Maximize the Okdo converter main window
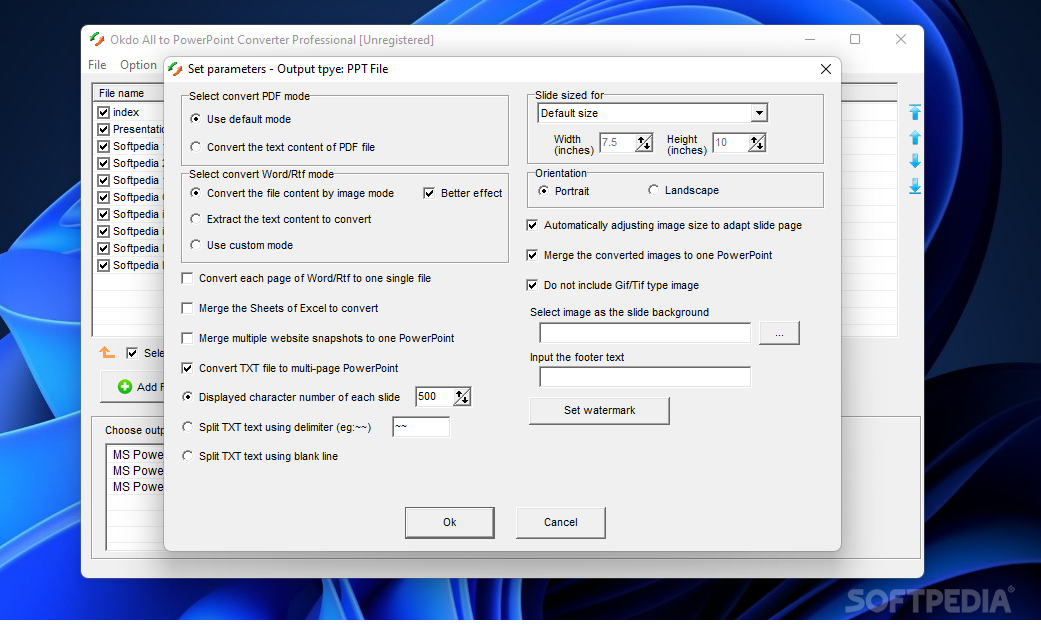1041x628 pixels. pyautogui.click(x=855, y=40)
